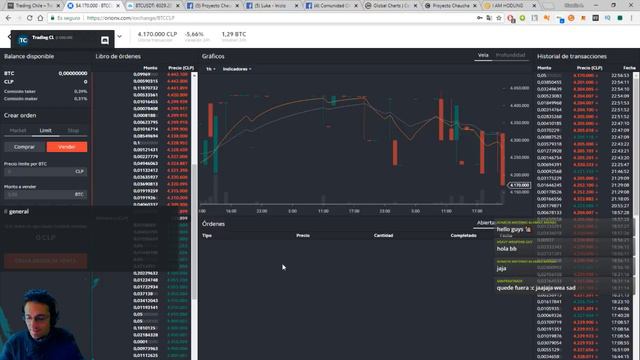Switch to the Proyecto Chaucha browser tab
The width and height of the screenshot is (640, 360).
coord(449,6)
